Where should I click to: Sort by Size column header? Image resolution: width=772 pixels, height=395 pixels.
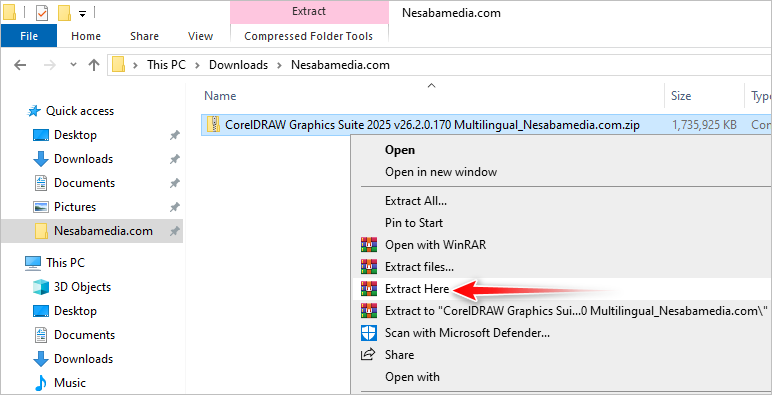pos(681,96)
